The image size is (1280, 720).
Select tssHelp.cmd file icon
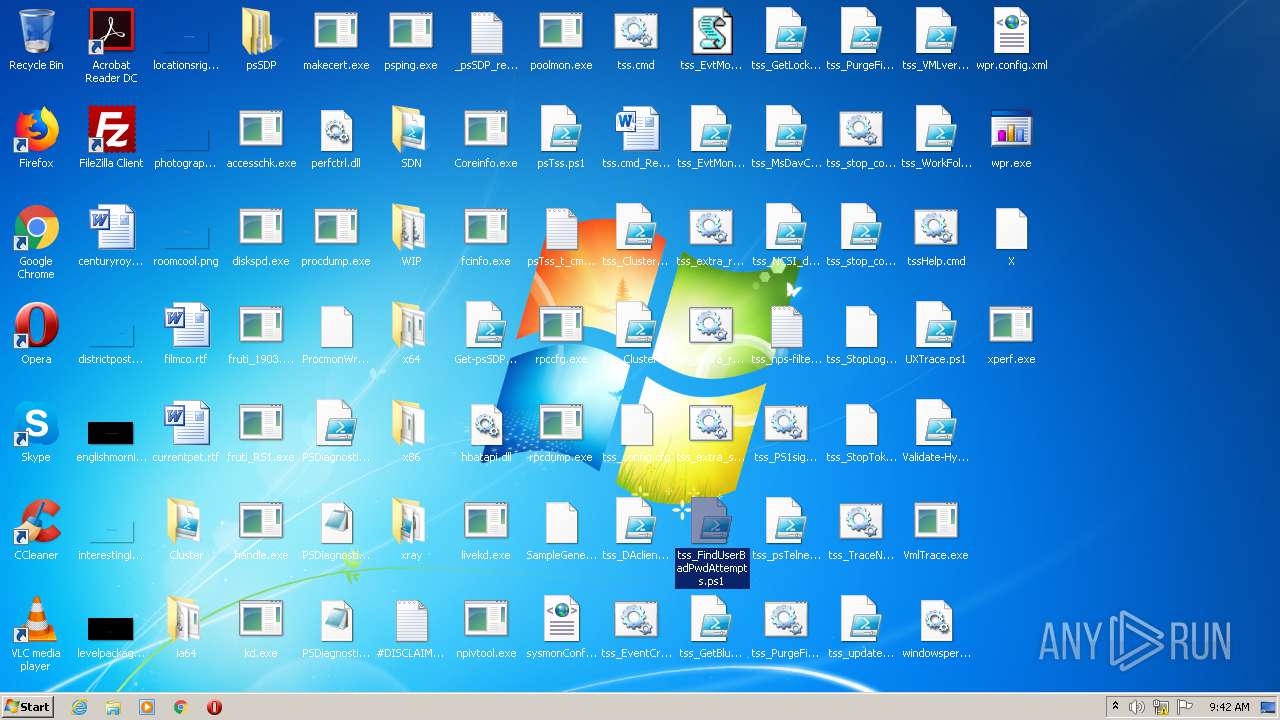(936, 236)
